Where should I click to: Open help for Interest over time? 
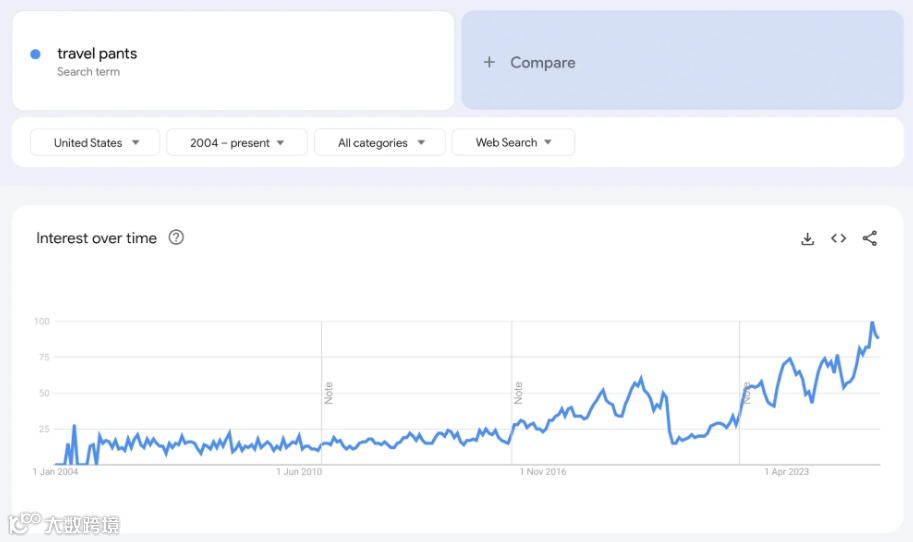coord(176,237)
